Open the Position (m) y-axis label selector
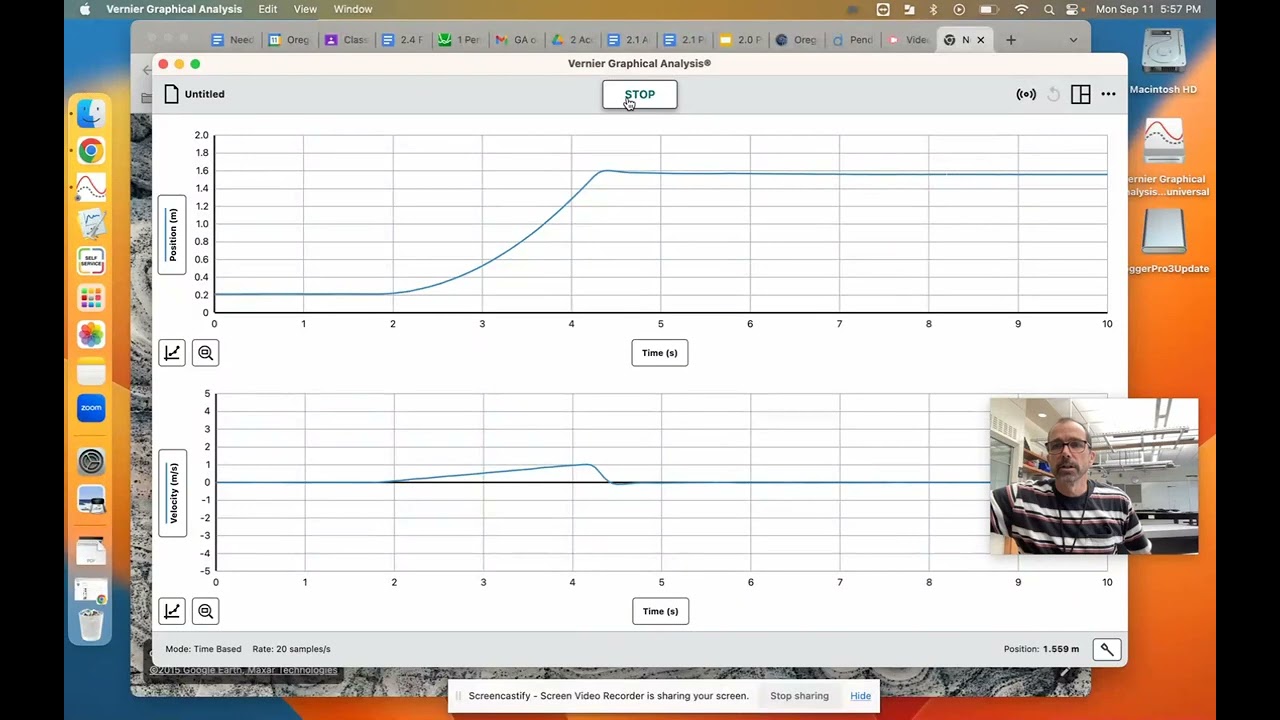Screen dimensions: 1280x720 (x=172, y=236)
